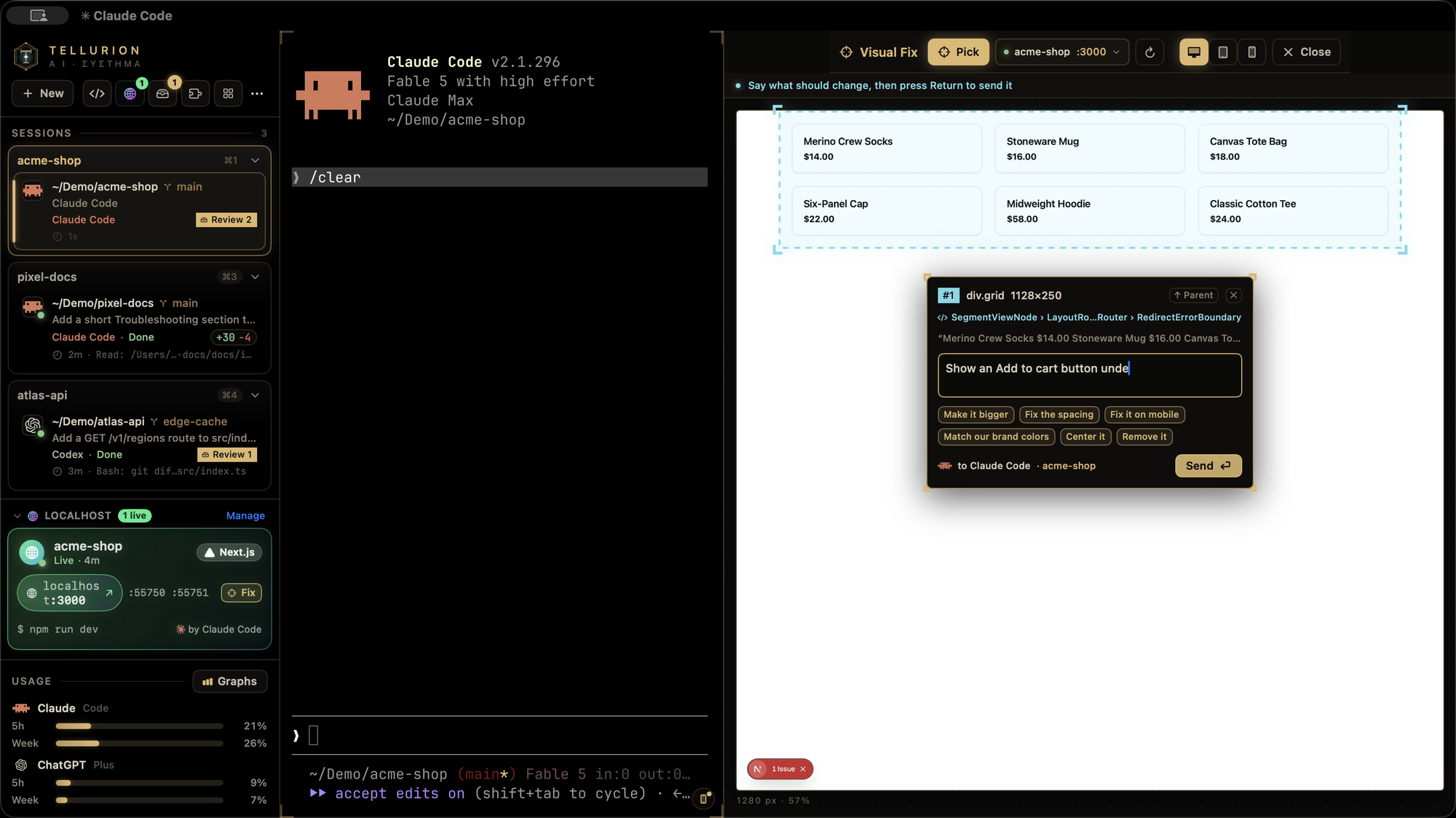Open the Review 2 badge on acme-shop session
The width and height of the screenshot is (1456, 818).
click(x=226, y=220)
